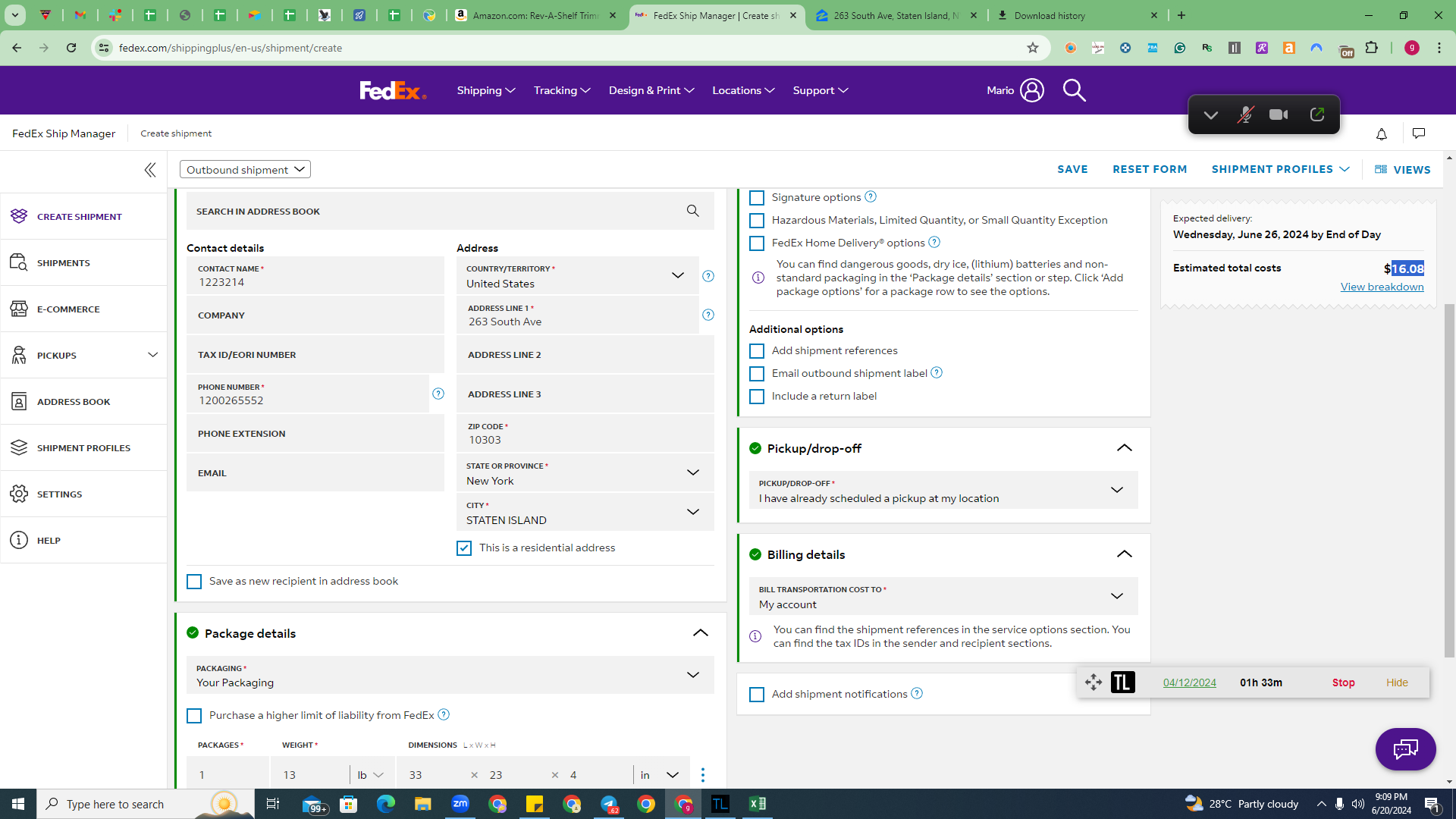Check Save as new recipient in address book
The width and height of the screenshot is (1456, 819).
pyautogui.click(x=194, y=582)
